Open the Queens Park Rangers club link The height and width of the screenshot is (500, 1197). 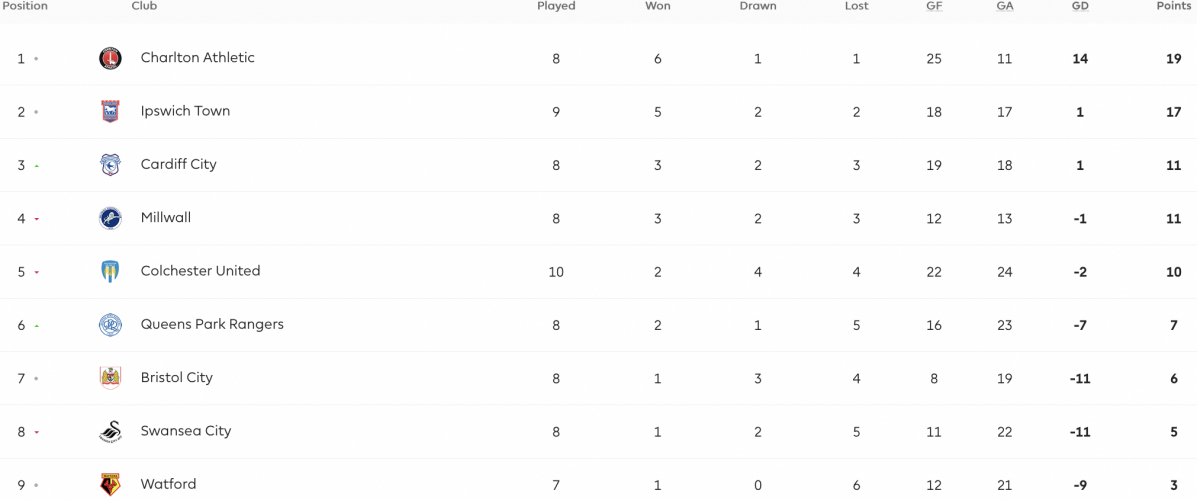click(212, 324)
